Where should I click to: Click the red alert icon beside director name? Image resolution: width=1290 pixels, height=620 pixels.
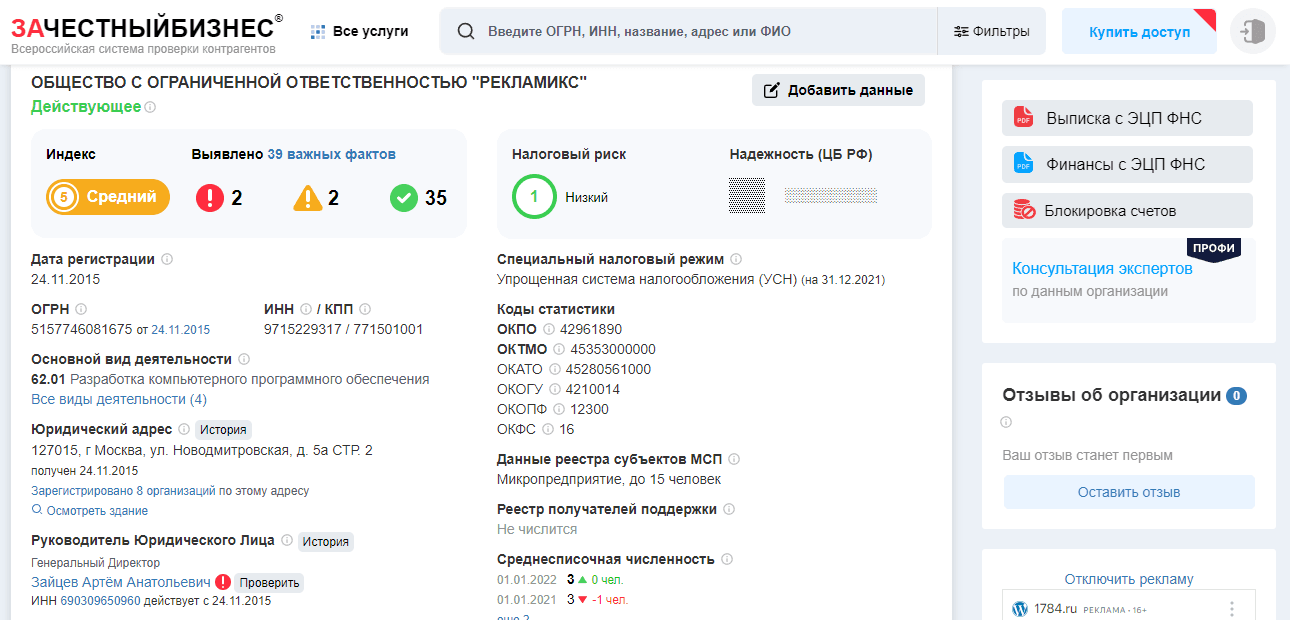click(222, 582)
